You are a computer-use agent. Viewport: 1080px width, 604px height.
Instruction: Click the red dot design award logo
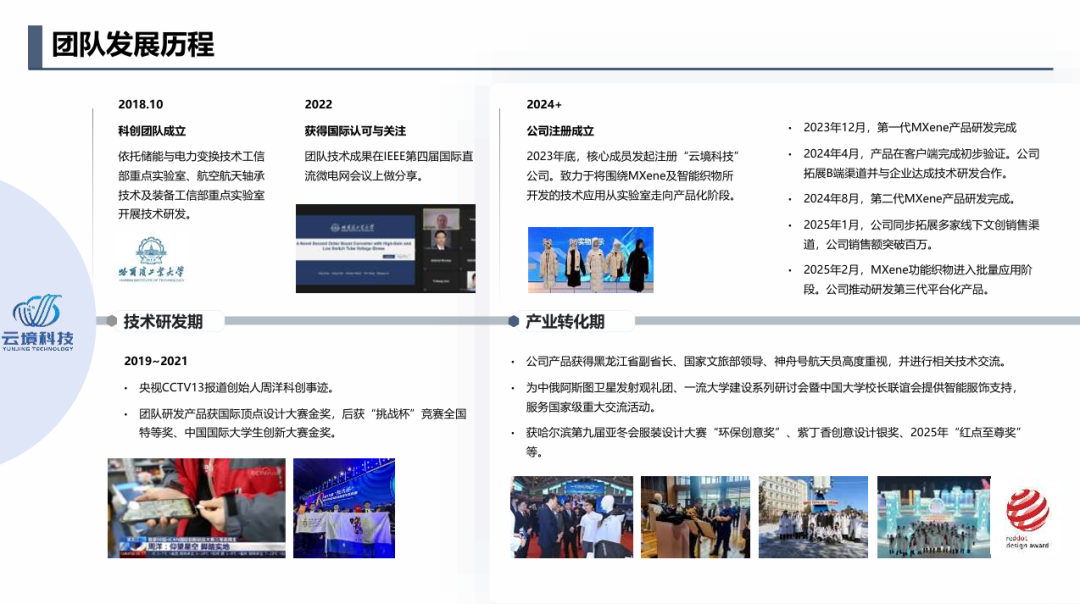1027,518
